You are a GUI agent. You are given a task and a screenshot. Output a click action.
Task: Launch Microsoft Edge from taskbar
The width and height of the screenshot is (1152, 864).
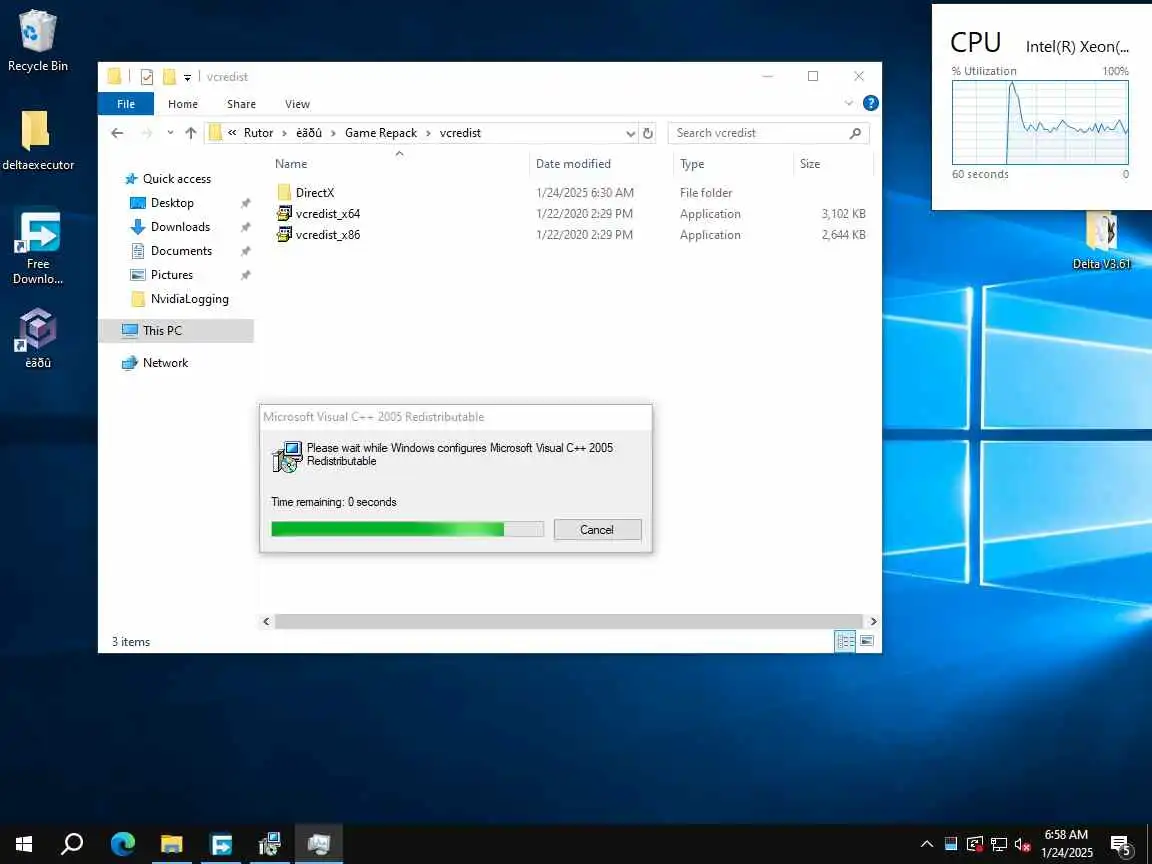point(123,843)
